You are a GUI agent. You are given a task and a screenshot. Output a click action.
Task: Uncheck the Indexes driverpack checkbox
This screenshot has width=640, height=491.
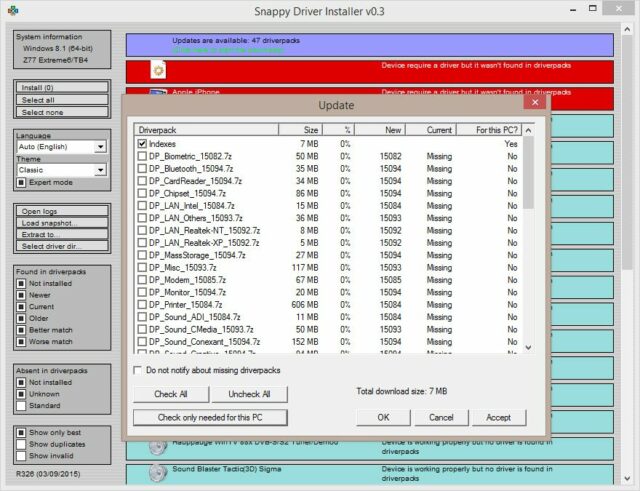(142, 144)
